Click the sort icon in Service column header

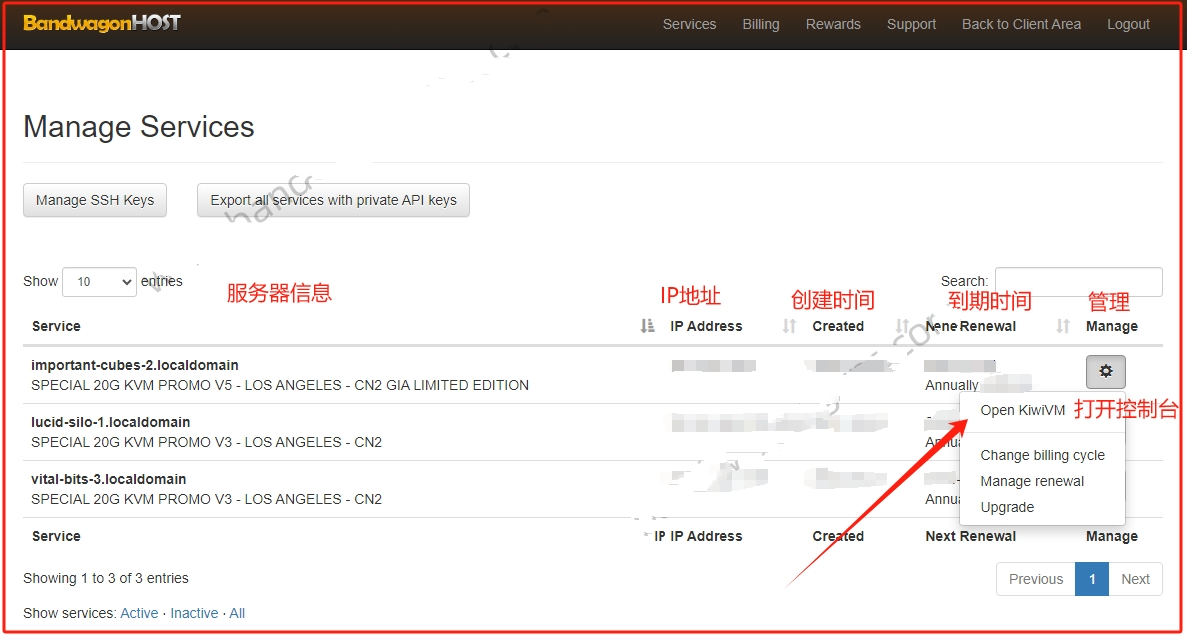click(647, 326)
